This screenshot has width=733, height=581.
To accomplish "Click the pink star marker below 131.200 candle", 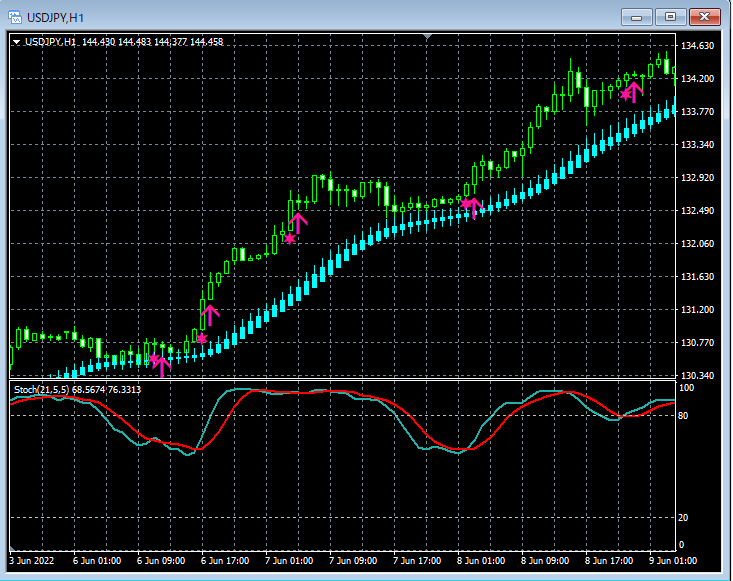I will point(202,339).
